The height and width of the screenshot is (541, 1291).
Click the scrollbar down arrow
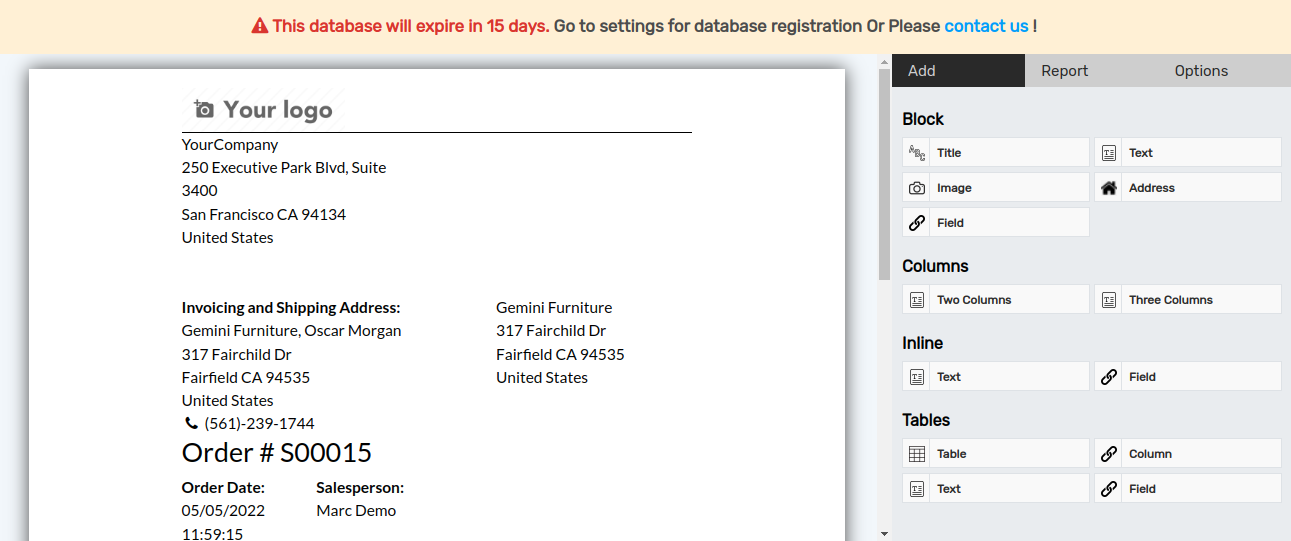pyautogui.click(x=884, y=534)
